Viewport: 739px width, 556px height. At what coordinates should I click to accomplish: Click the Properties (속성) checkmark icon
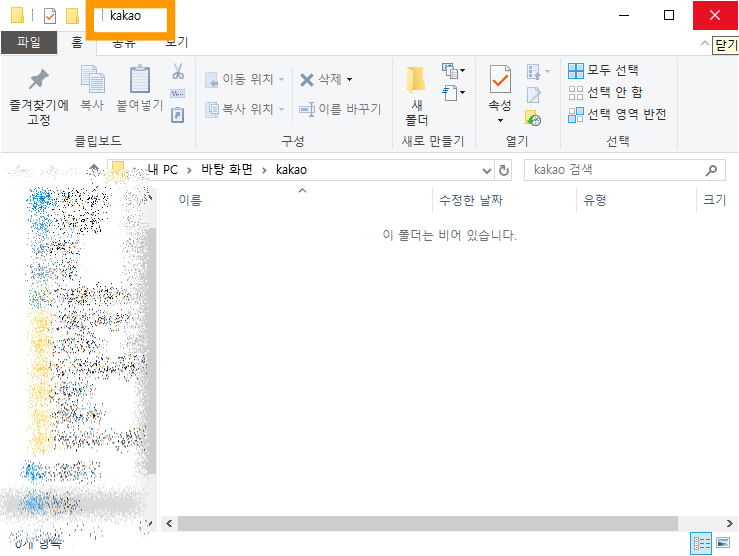(x=500, y=79)
